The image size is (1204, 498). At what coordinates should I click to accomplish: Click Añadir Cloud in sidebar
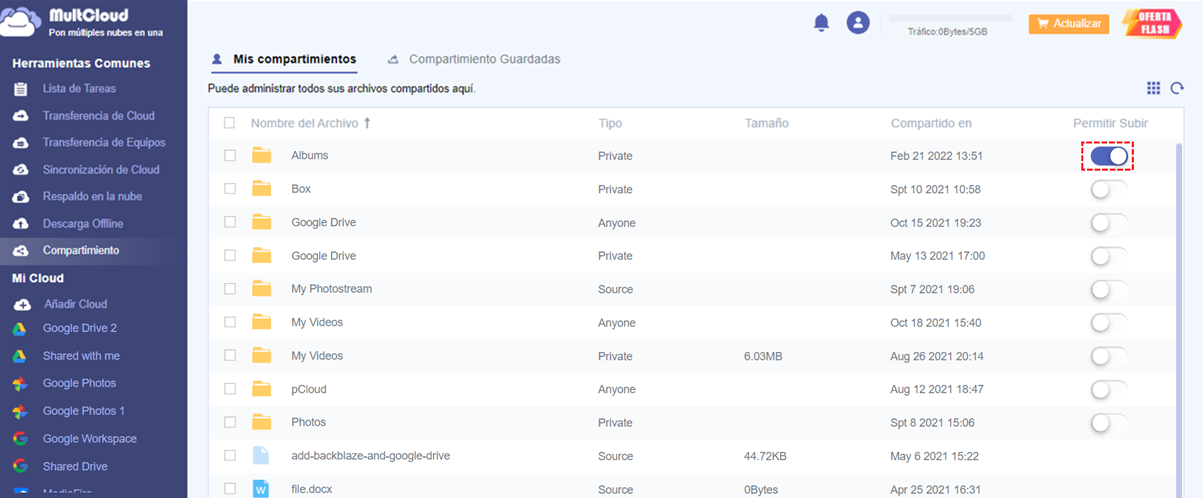[75, 304]
